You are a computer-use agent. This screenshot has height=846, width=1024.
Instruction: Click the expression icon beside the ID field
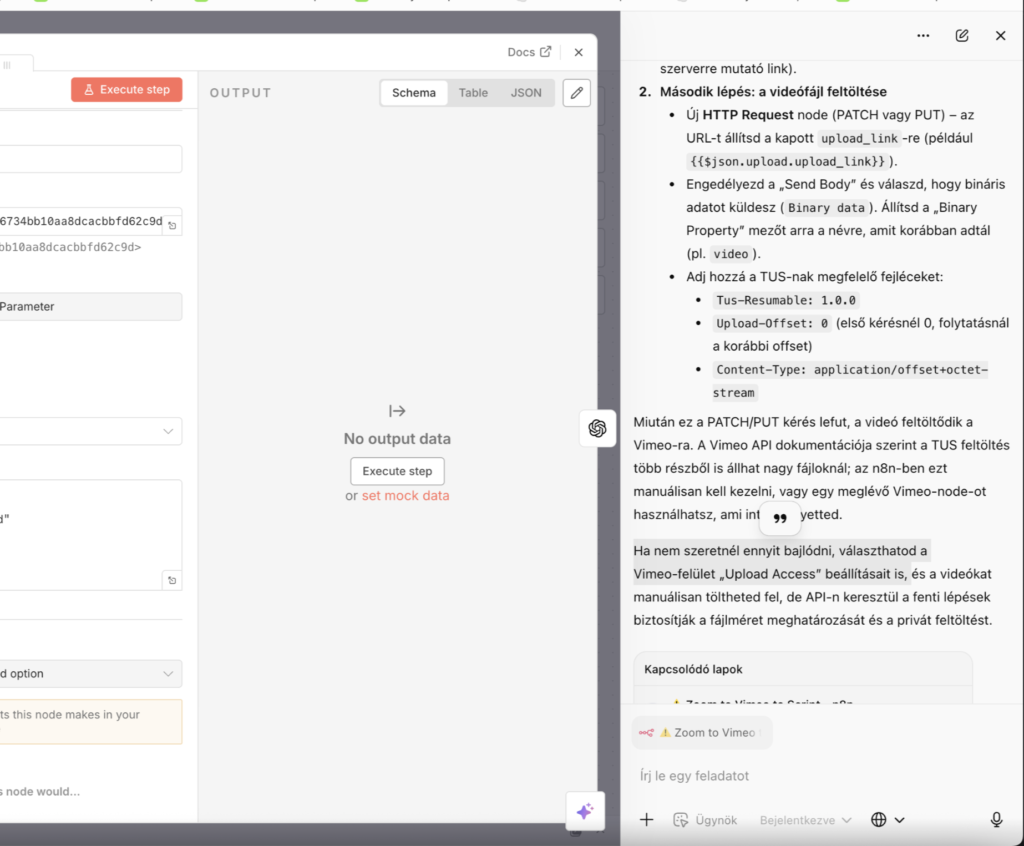(171, 222)
